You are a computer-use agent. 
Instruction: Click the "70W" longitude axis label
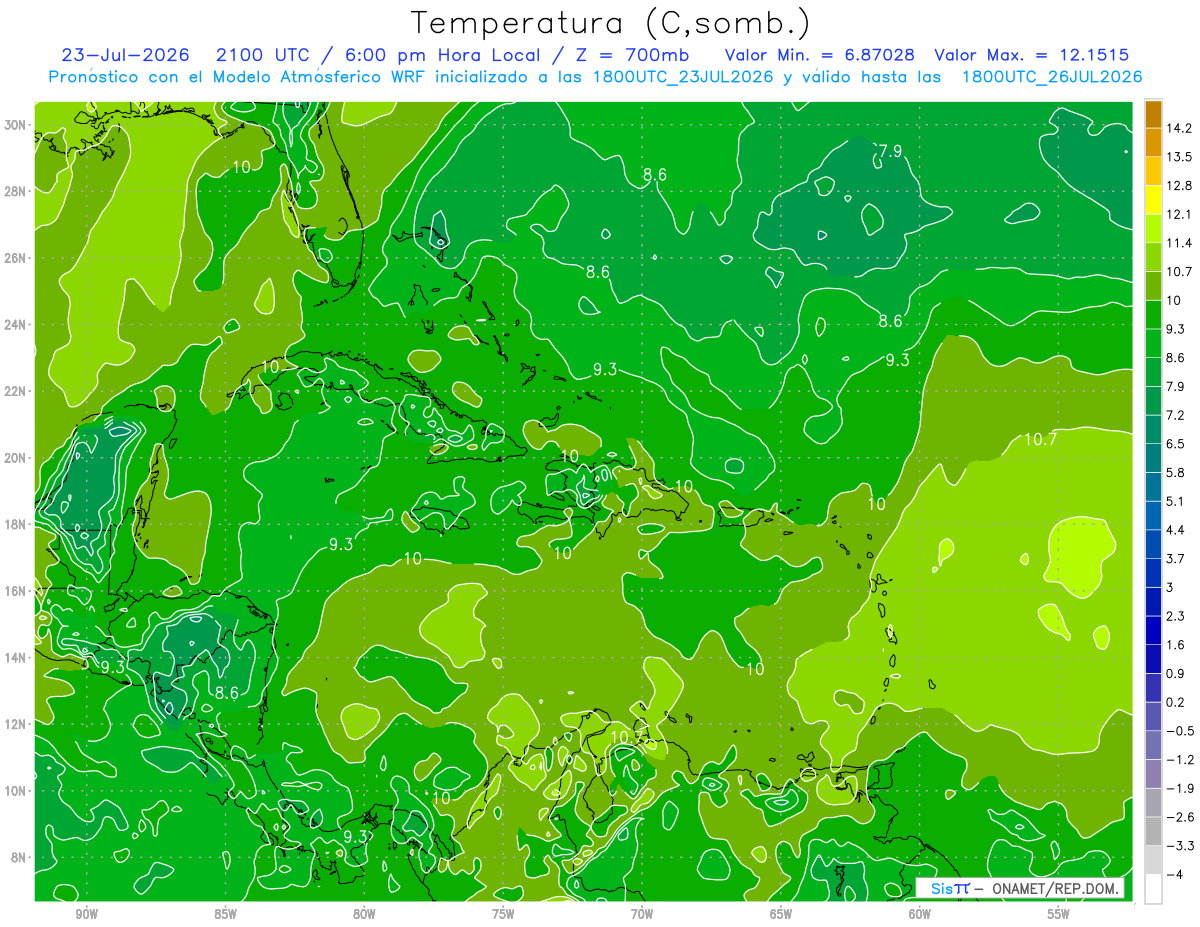point(642,913)
